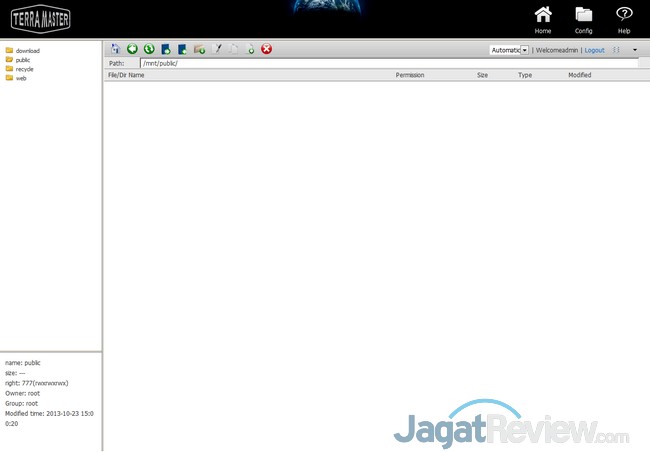The image size is (650, 452).
Task: Click the 'size: ---' info line
Action: pyautogui.click(x=15, y=373)
